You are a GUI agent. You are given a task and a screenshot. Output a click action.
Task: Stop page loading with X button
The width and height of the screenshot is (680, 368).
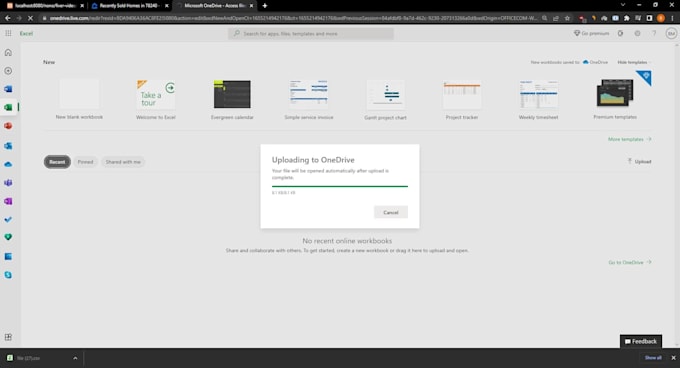[x=30, y=18]
